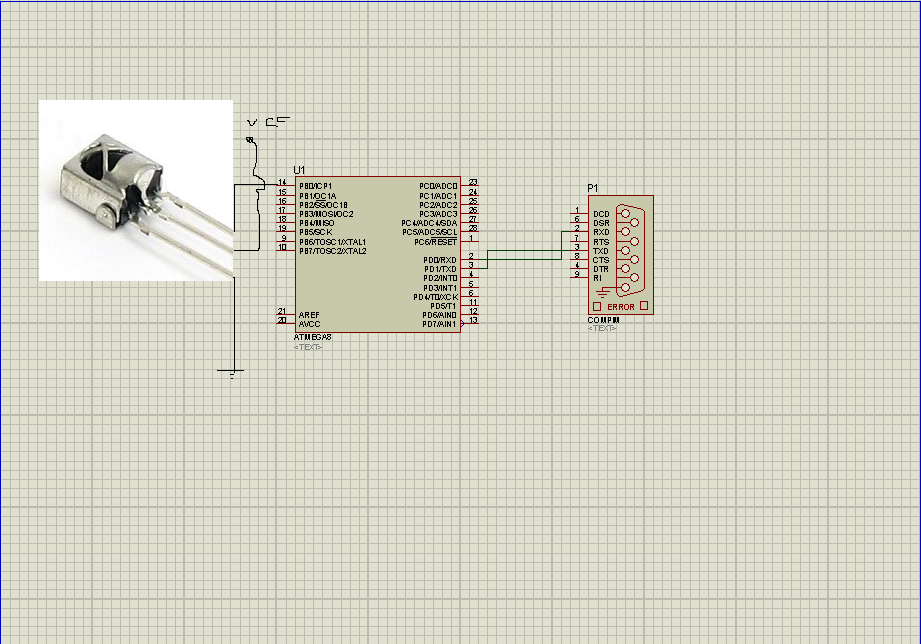Select the P1 reference label
This screenshot has height=644, width=921.
[593, 188]
